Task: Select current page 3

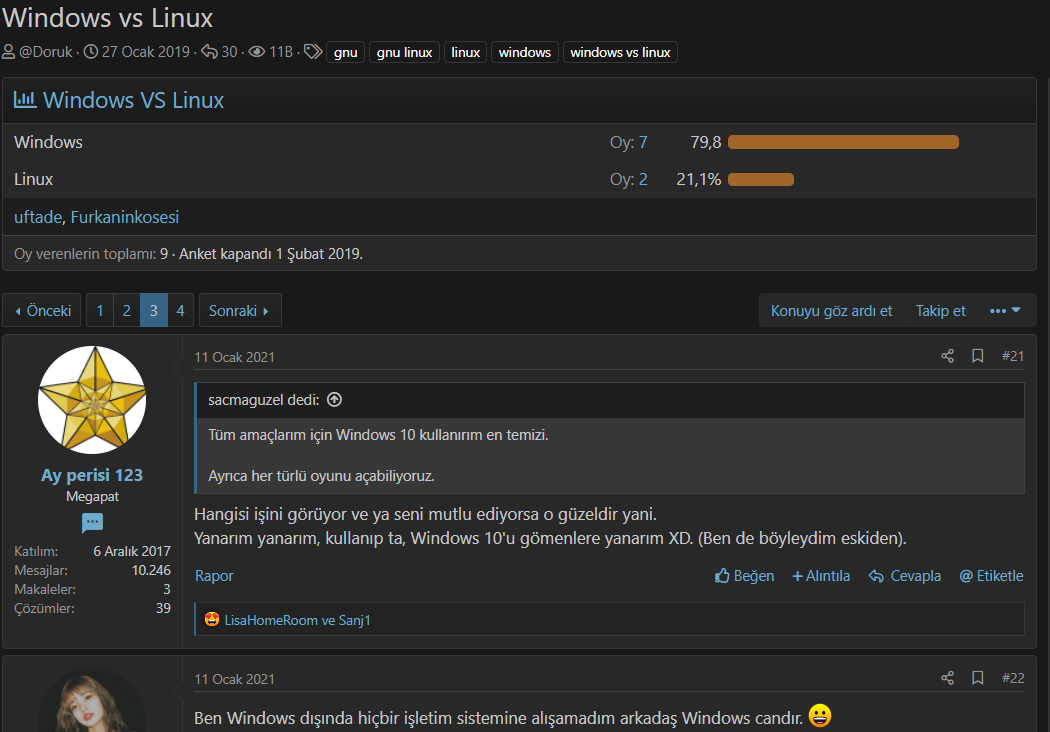Action: click(x=153, y=311)
